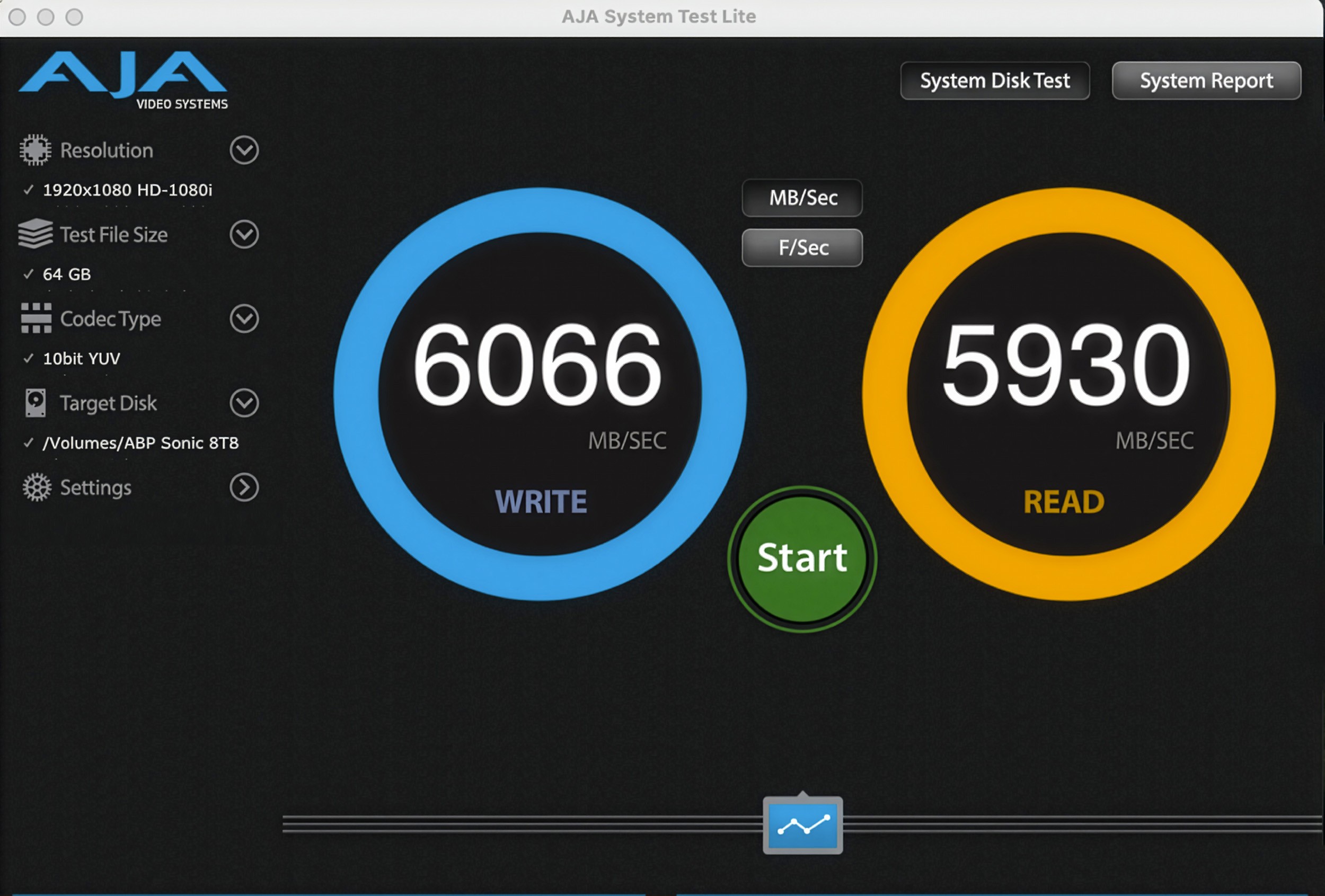This screenshot has height=896, width=1325.
Task: Click the Target Disk drive icon
Action: (36, 402)
